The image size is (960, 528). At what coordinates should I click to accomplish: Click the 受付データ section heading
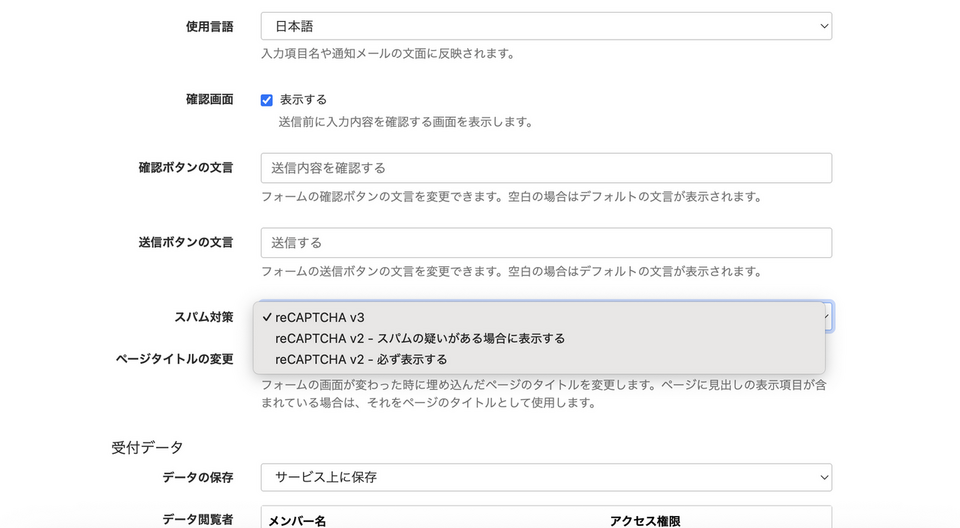point(147,447)
